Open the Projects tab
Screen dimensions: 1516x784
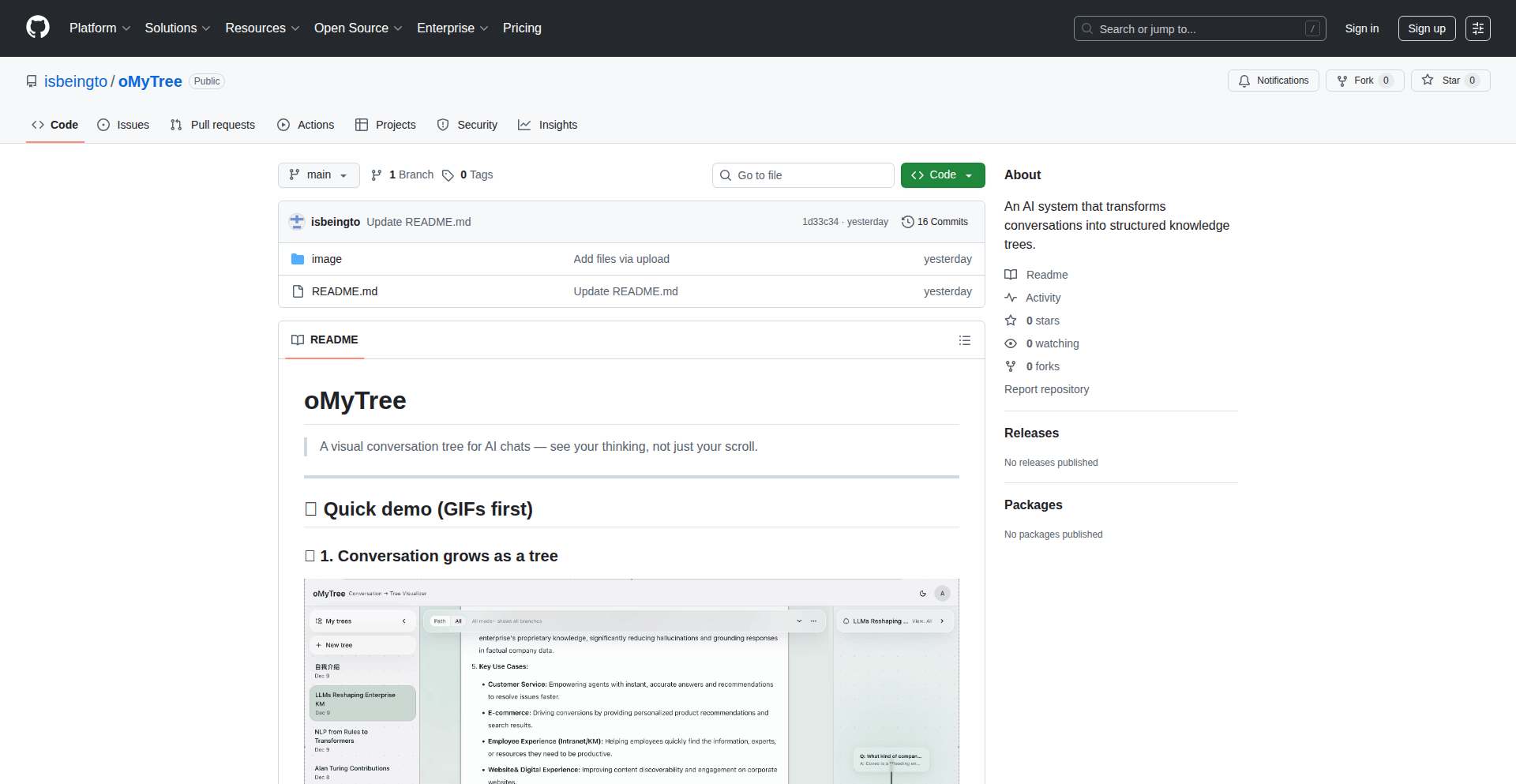coord(385,125)
